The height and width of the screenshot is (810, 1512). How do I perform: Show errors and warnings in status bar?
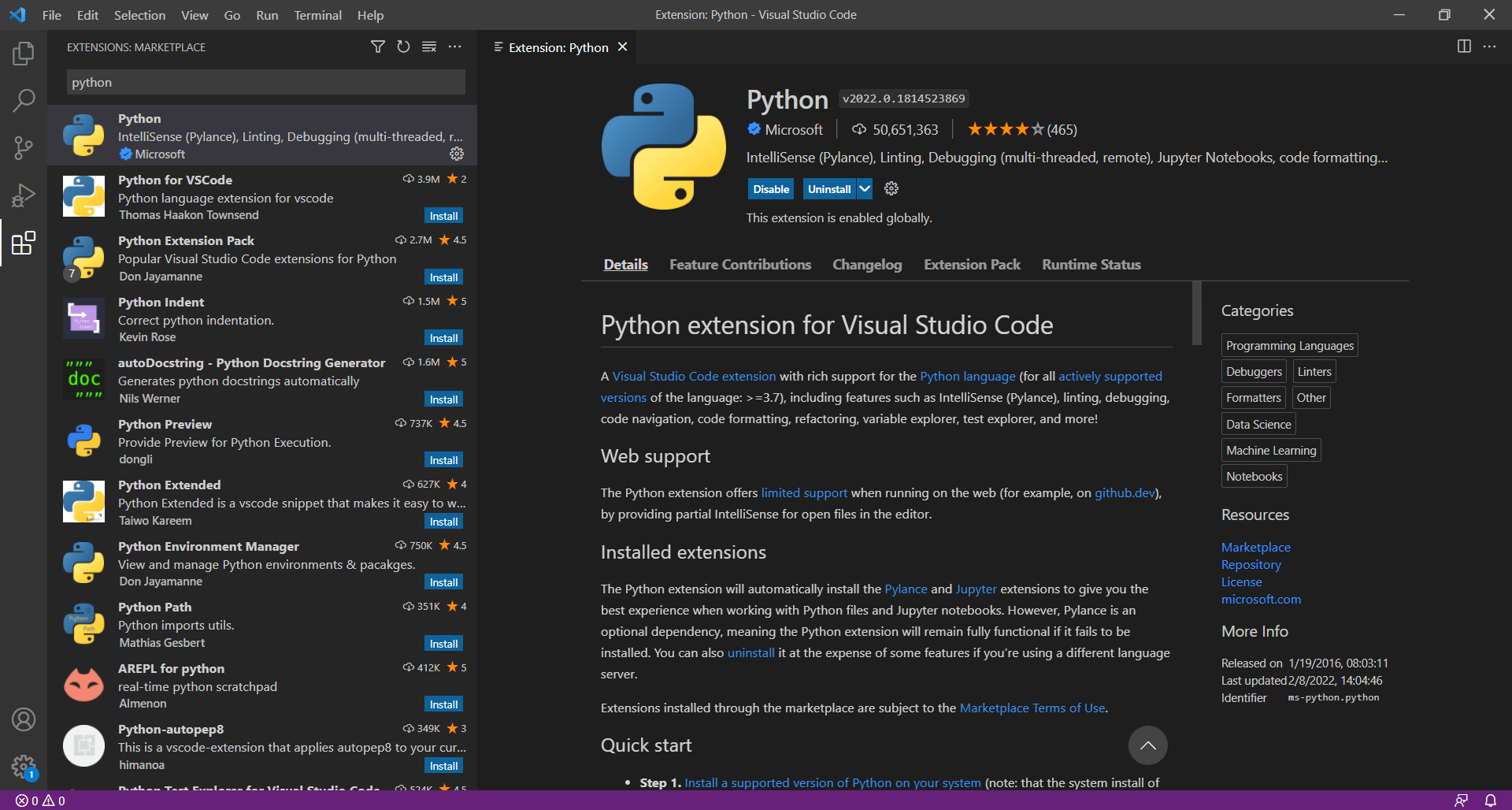[x=41, y=801]
